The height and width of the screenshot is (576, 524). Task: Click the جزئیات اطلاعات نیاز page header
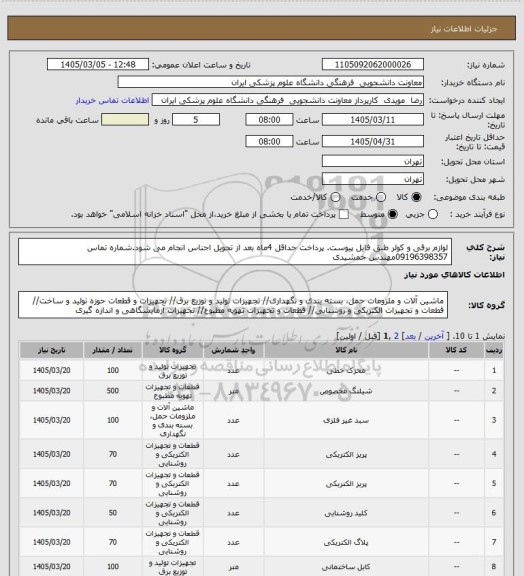(464, 29)
